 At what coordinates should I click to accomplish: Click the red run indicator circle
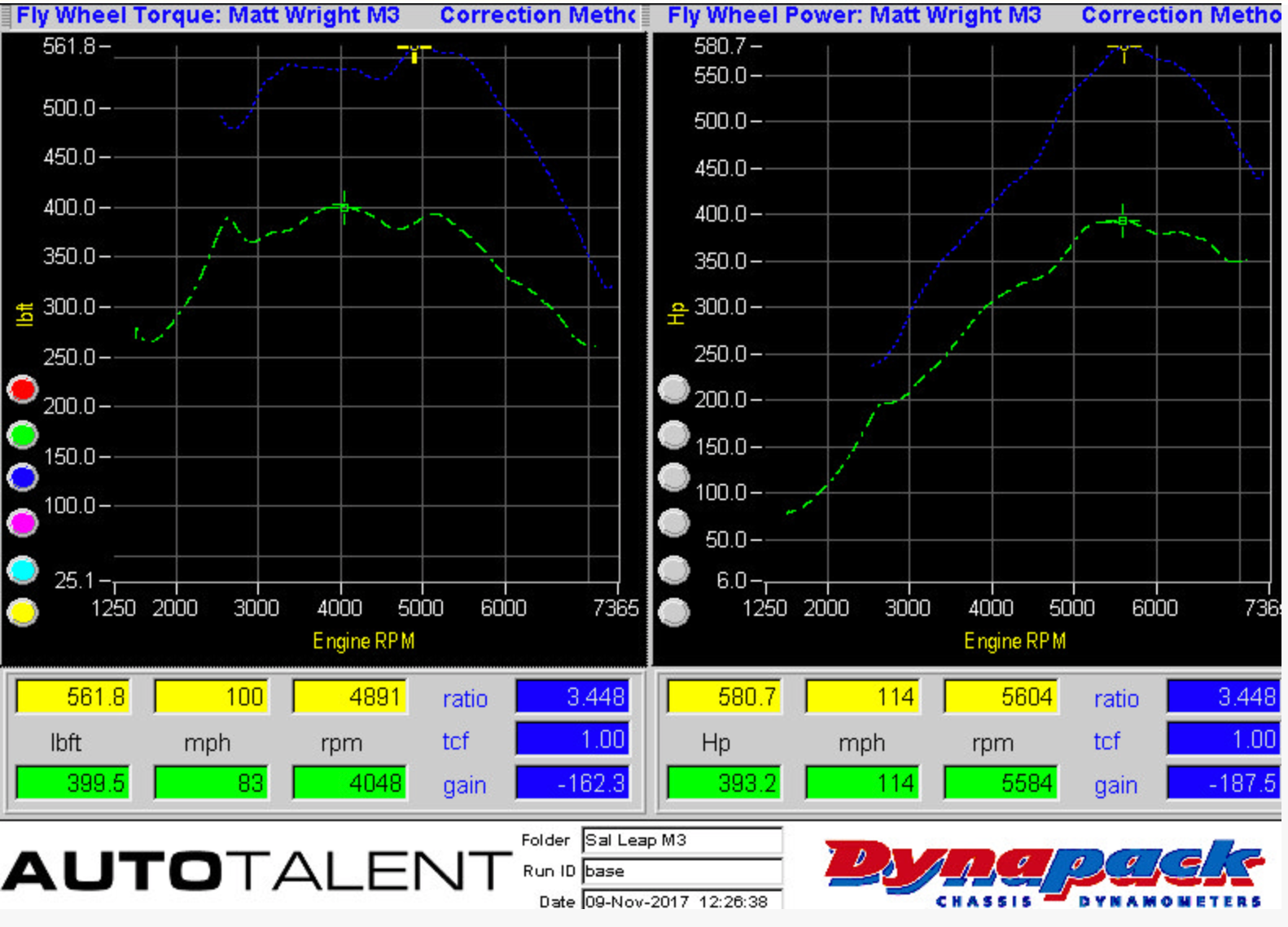[x=23, y=390]
